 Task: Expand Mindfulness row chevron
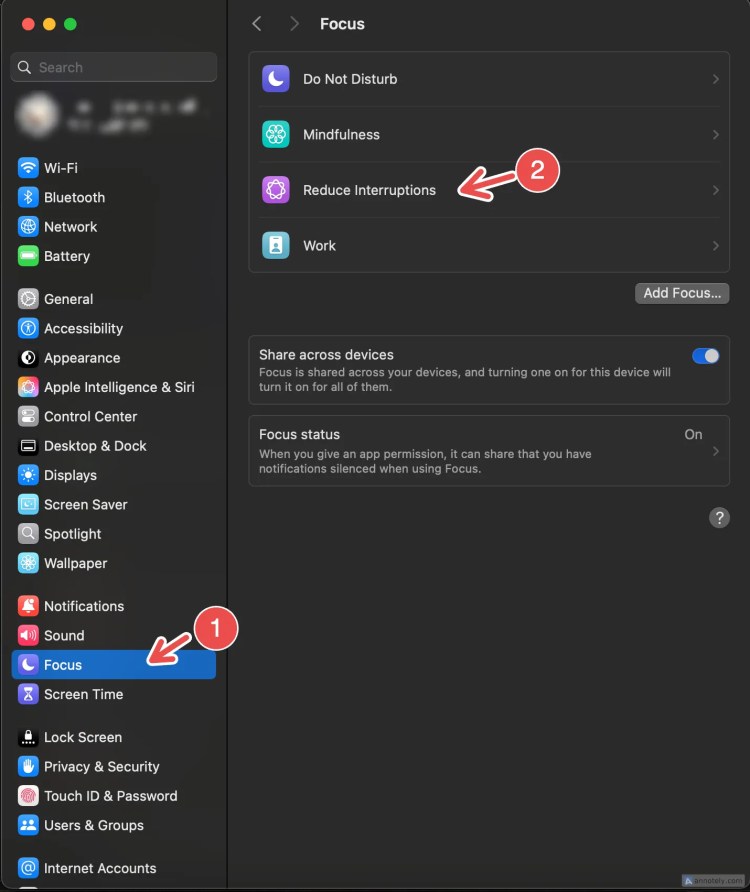coord(716,135)
